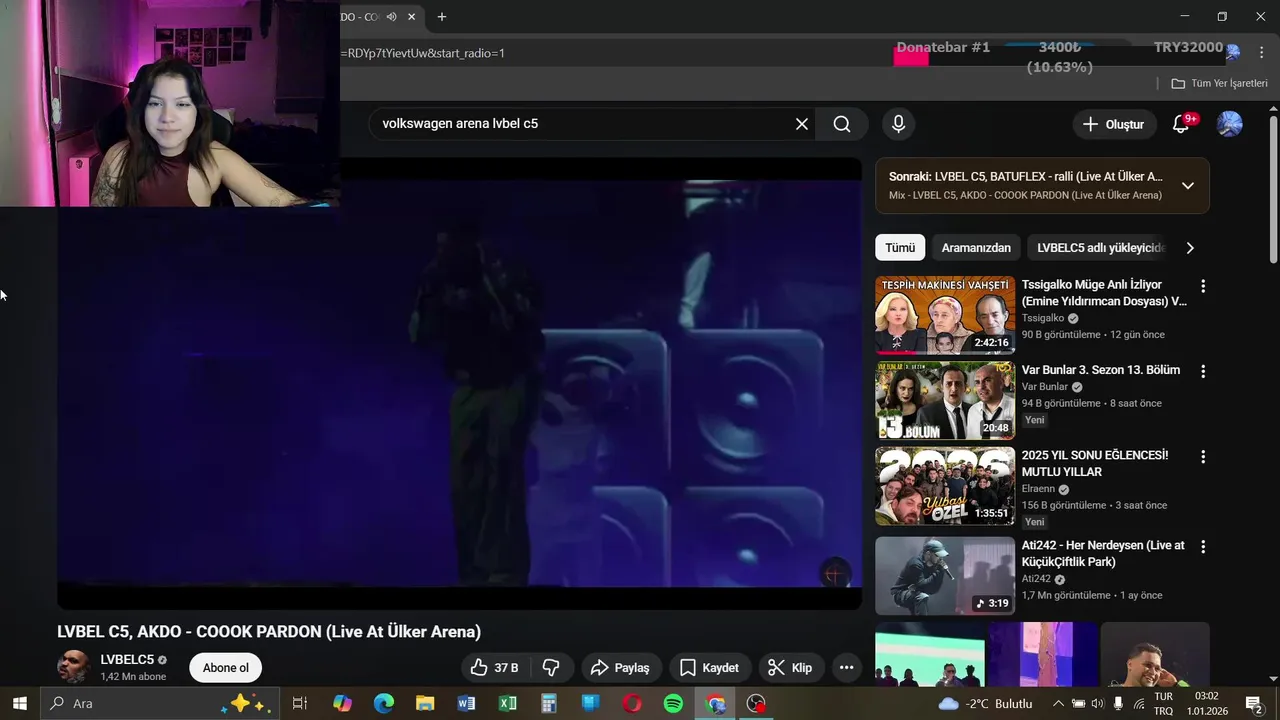Switch TUR TRQ keyboard language
Screen dimensions: 1280x720
point(1164,703)
